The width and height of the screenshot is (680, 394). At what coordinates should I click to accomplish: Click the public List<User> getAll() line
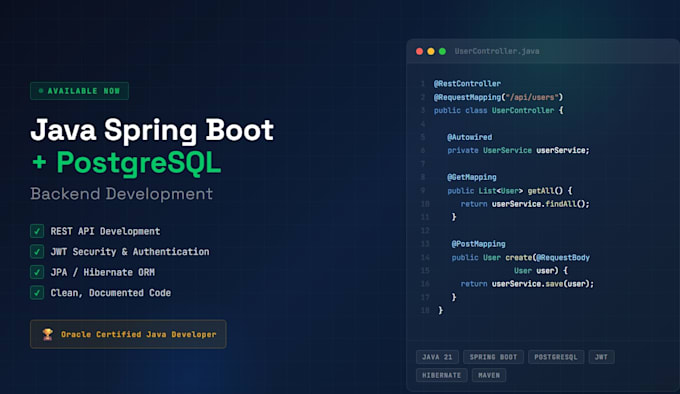(510, 191)
